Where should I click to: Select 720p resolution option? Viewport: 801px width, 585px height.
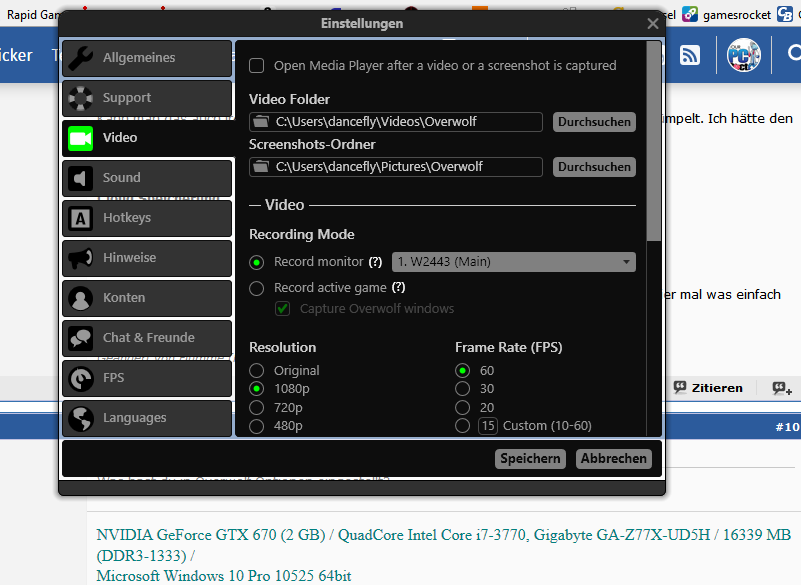tap(256, 407)
